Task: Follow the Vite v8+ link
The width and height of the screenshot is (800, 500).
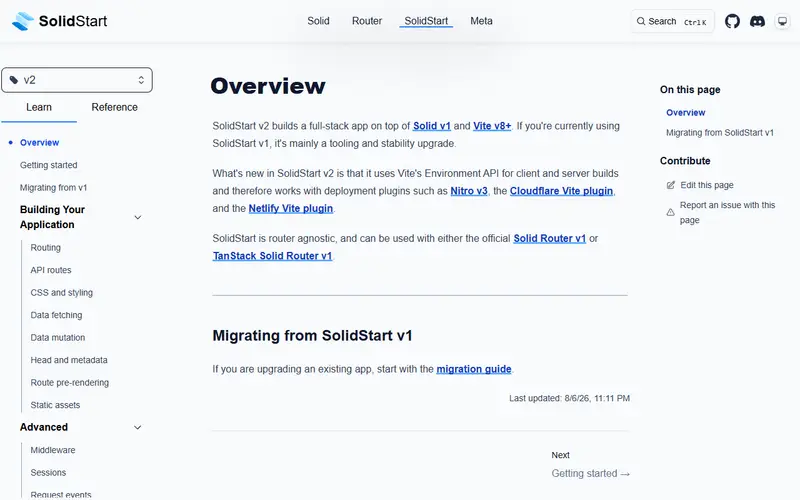Action: [492, 126]
